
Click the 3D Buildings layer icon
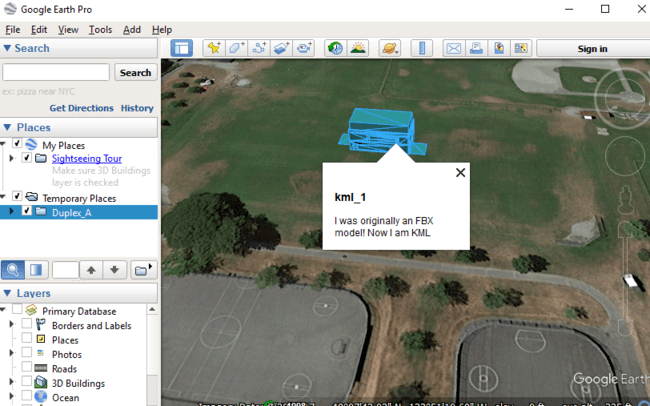(x=41, y=382)
